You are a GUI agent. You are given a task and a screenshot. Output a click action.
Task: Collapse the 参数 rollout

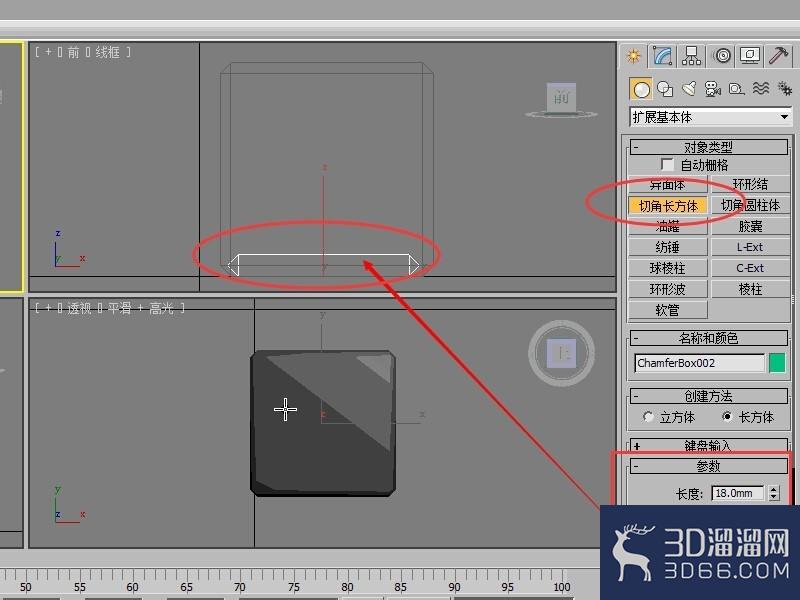(x=709, y=466)
